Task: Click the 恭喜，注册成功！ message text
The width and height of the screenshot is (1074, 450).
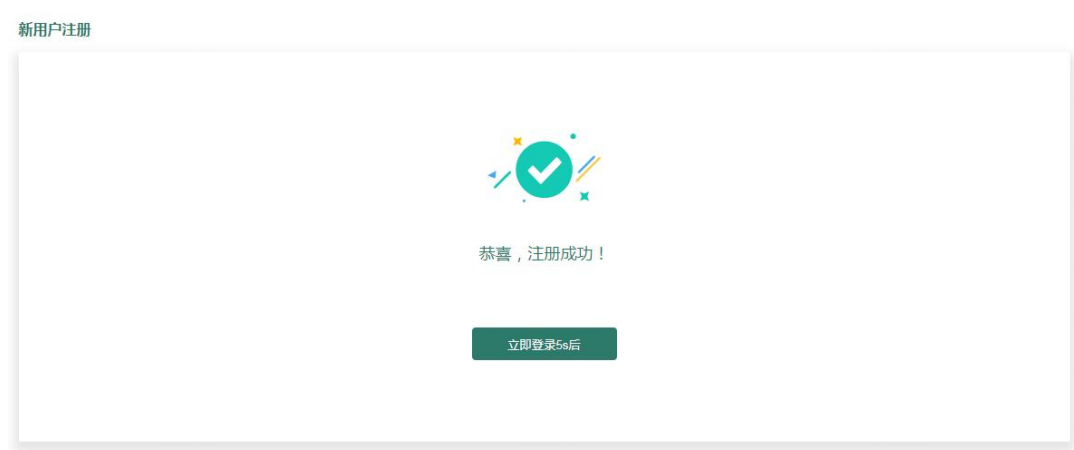Action: tap(542, 254)
